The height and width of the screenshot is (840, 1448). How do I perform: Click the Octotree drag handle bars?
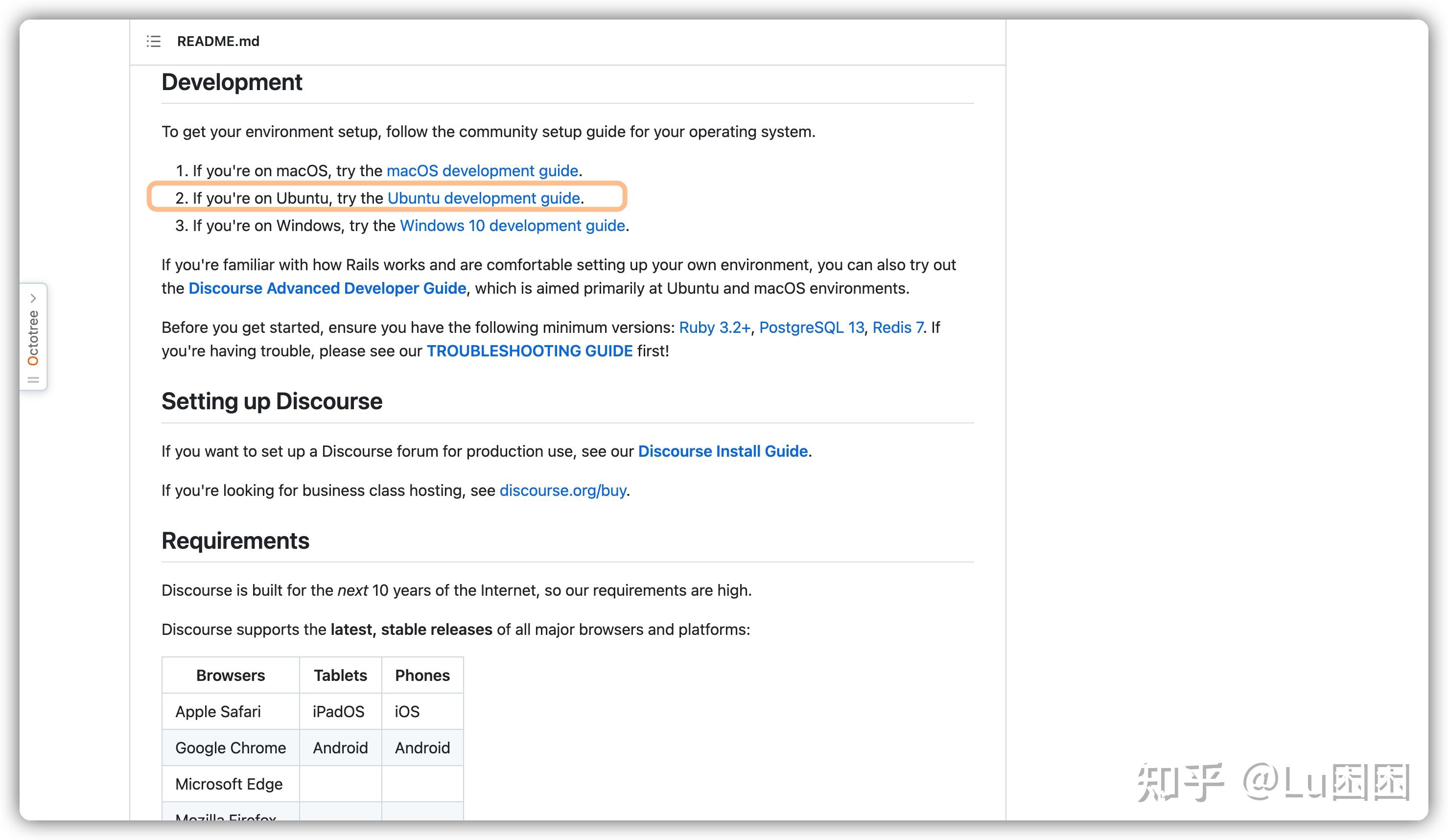pos(33,380)
